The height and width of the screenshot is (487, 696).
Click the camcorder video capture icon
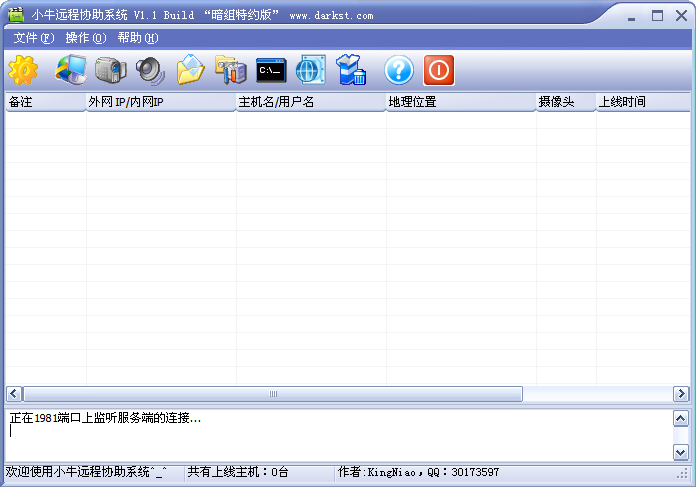pyautogui.click(x=110, y=70)
